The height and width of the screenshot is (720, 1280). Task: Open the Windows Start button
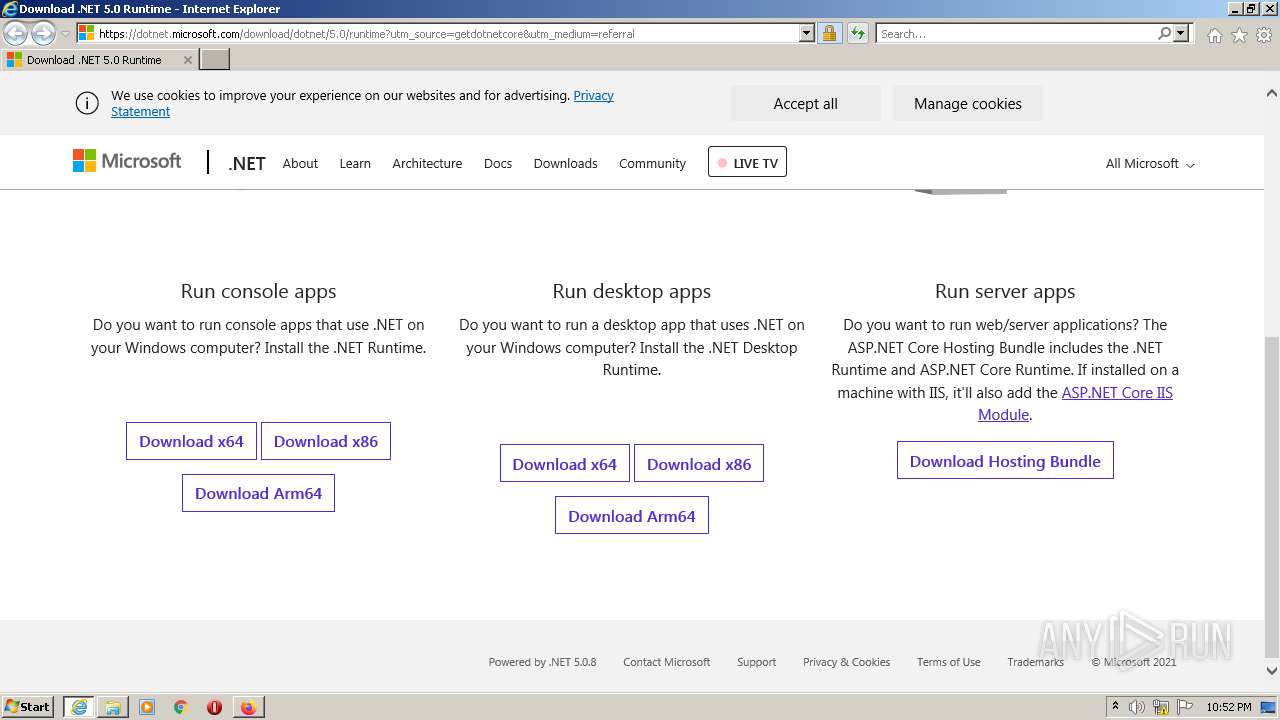coord(28,706)
